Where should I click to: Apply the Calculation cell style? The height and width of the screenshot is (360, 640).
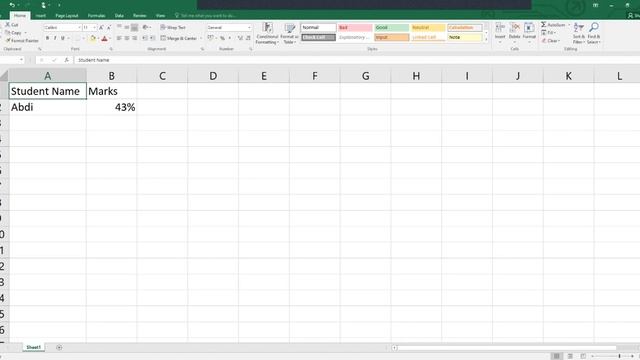click(x=464, y=27)
